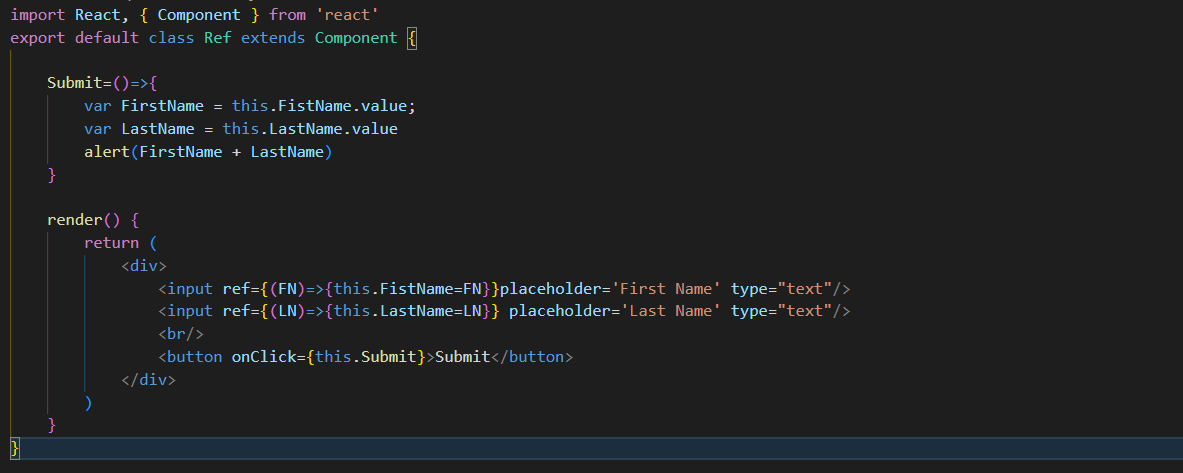Click this.LastName=LN ref assignment

[x=407, y=311]
